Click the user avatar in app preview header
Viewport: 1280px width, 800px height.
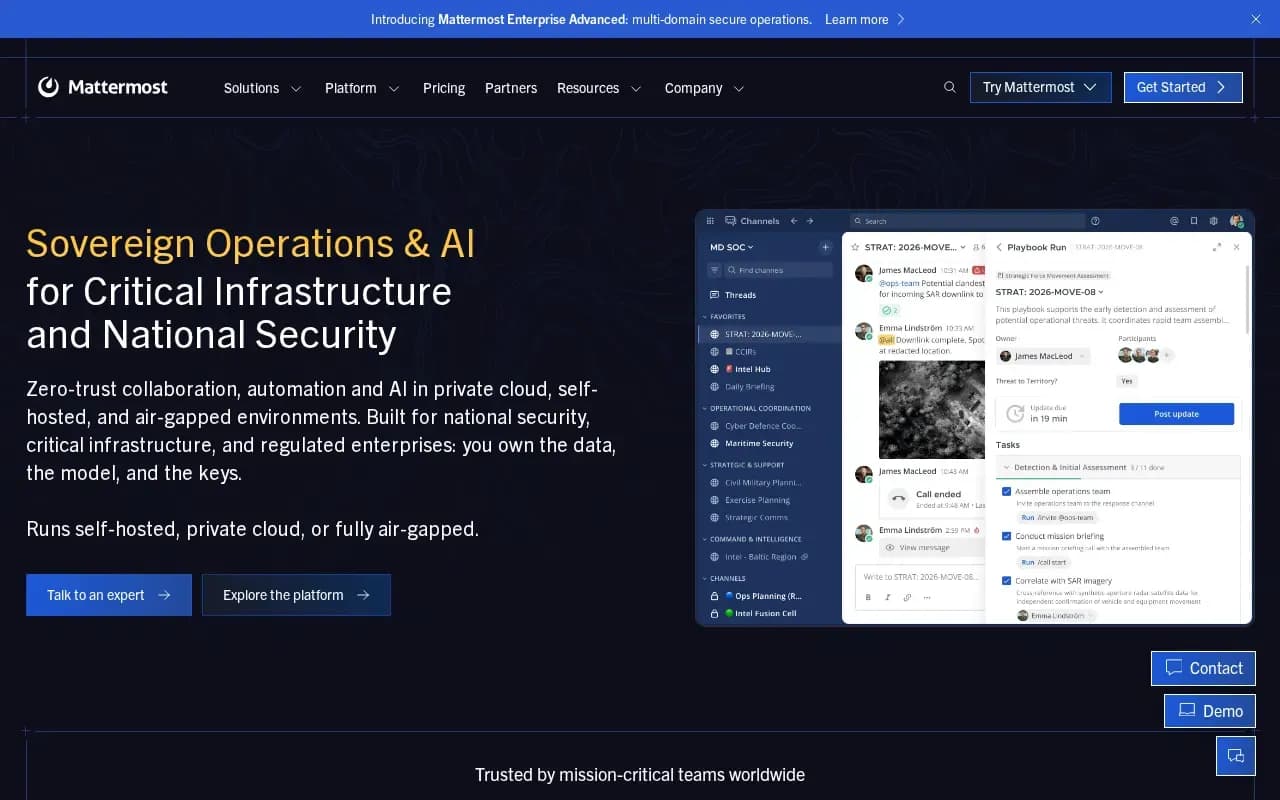pos(1237,221)
